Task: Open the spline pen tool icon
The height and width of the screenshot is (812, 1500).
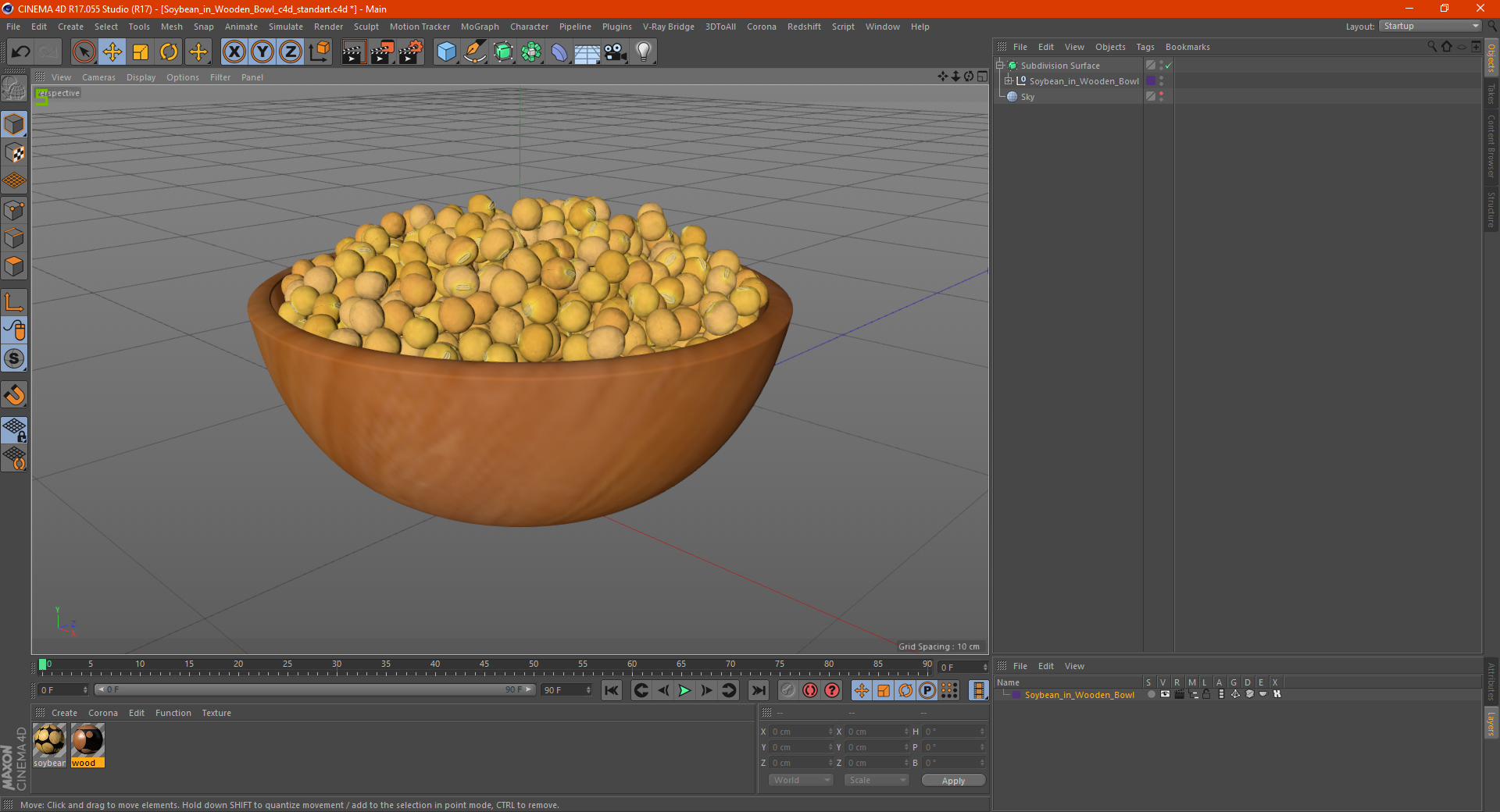Action: tap(475, 52)
